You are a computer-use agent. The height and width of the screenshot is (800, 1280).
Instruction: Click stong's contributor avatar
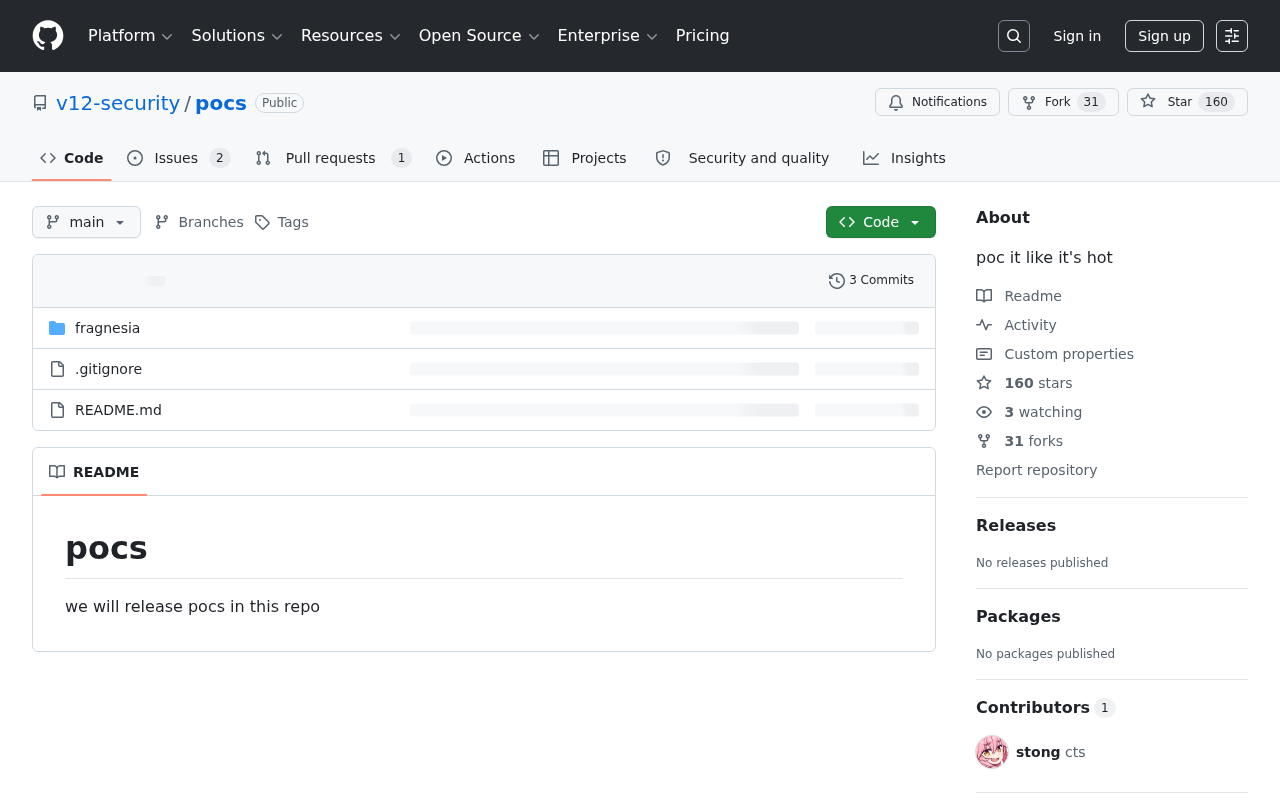tap(992, 752)
